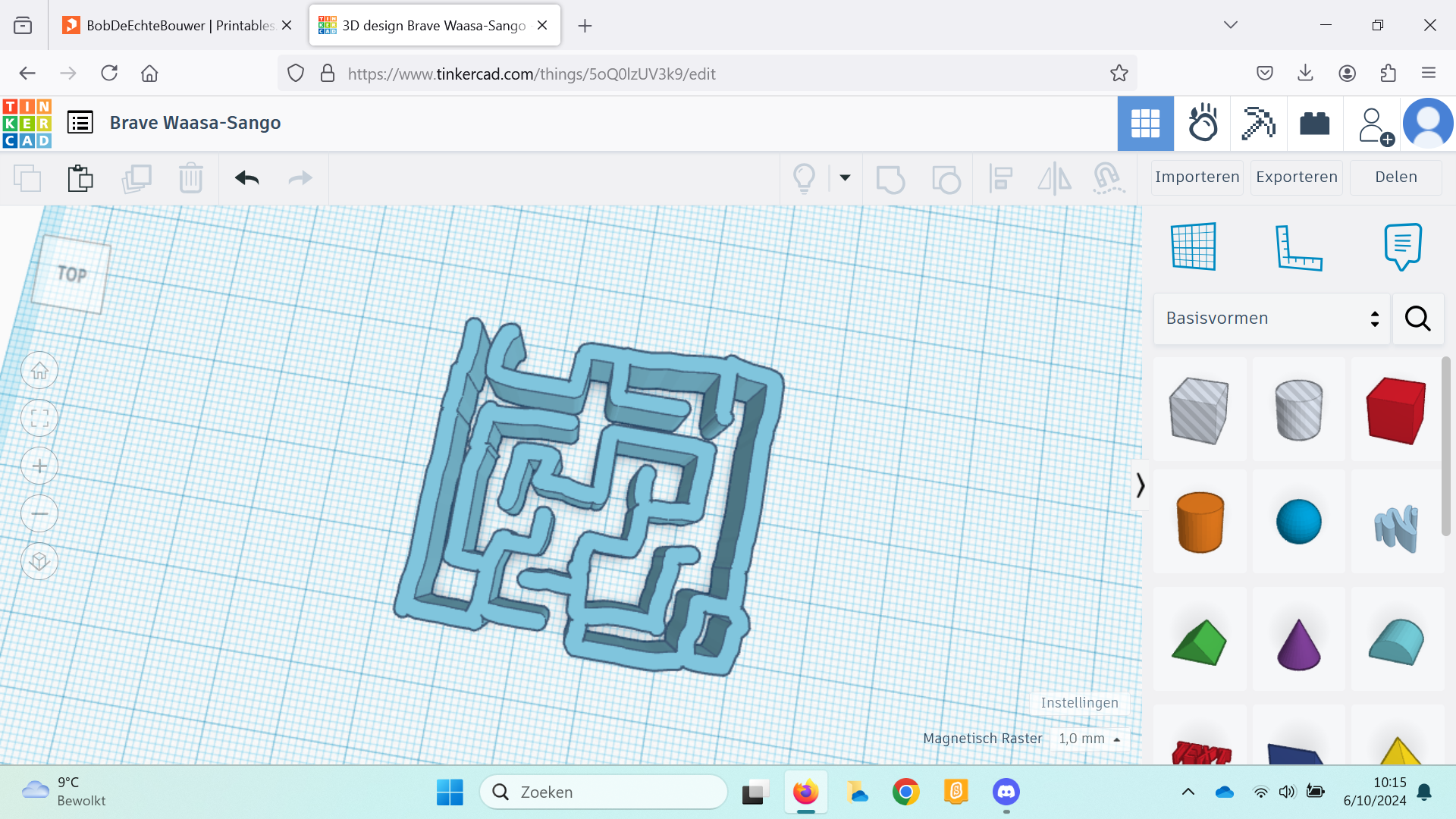Toggle the orthographic perspective view cube icon
Viewport: 1456px width, 819px height.
pos(39,562)
